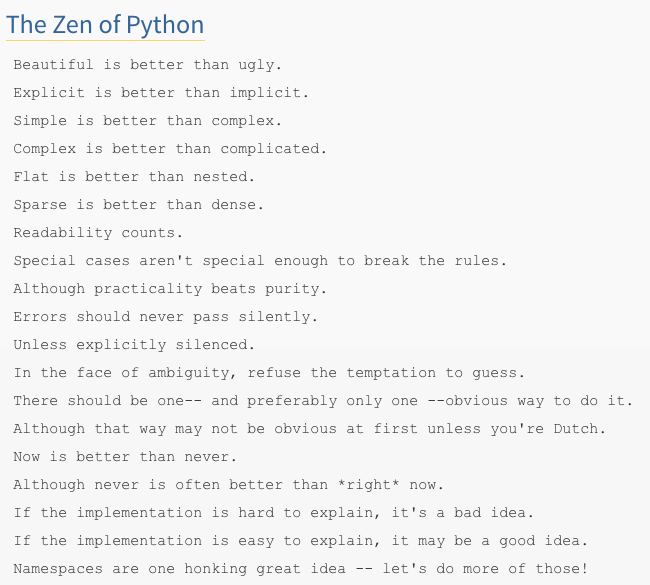Click the "Now is better than never." line
This screenshot has height=585, width=650.
tap(125, 457)
